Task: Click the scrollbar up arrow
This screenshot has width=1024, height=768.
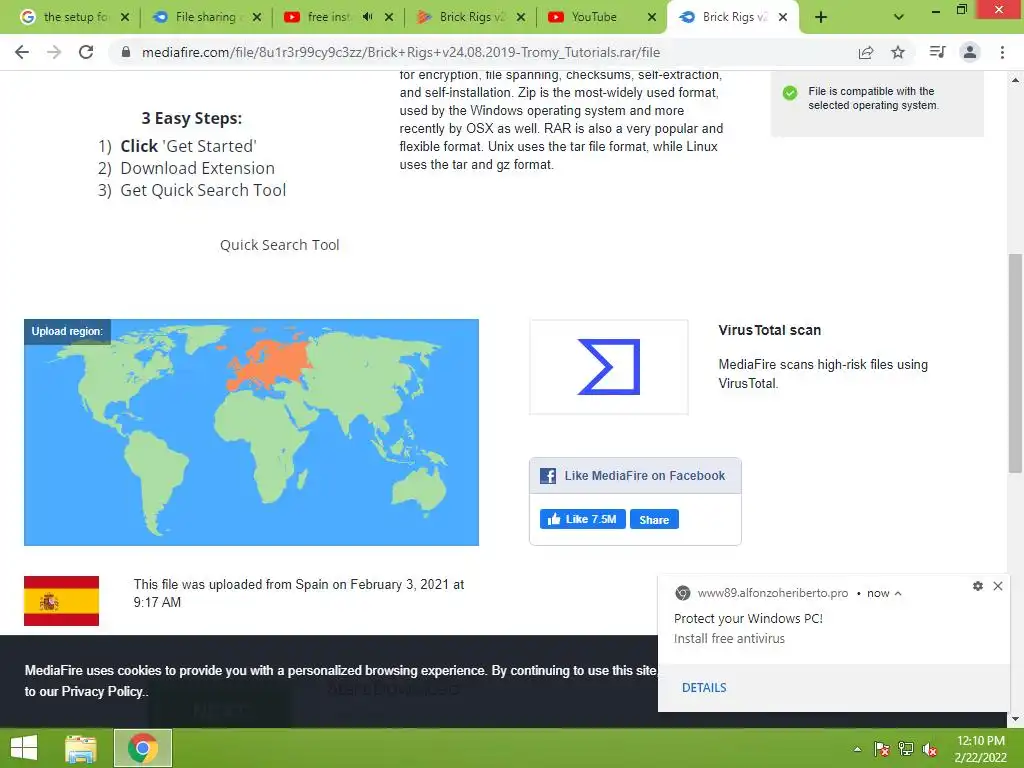Action: tap(1015, 80)
